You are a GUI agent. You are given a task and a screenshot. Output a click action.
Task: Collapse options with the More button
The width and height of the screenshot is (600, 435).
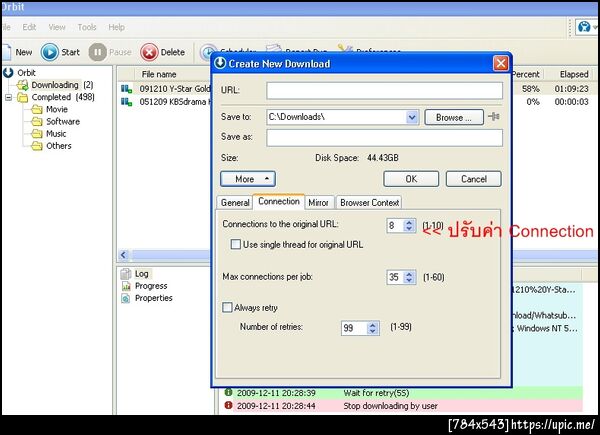click(x=248, y=179)
